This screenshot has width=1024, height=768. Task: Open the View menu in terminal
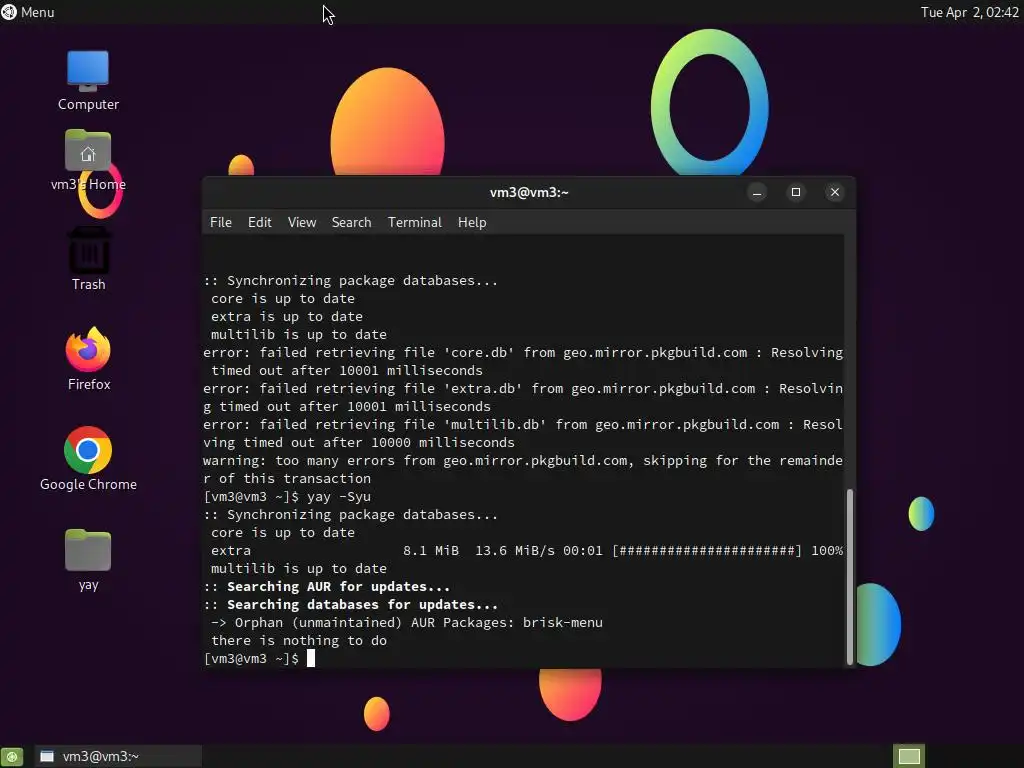point(302,222)
